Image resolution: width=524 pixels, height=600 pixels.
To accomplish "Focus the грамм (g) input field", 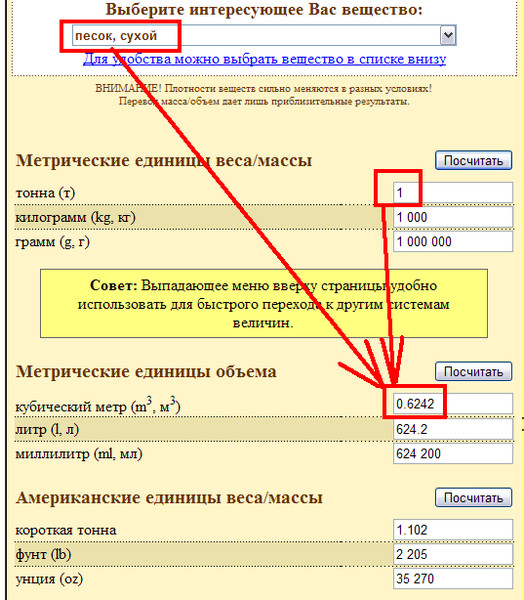I will (453, 241).
